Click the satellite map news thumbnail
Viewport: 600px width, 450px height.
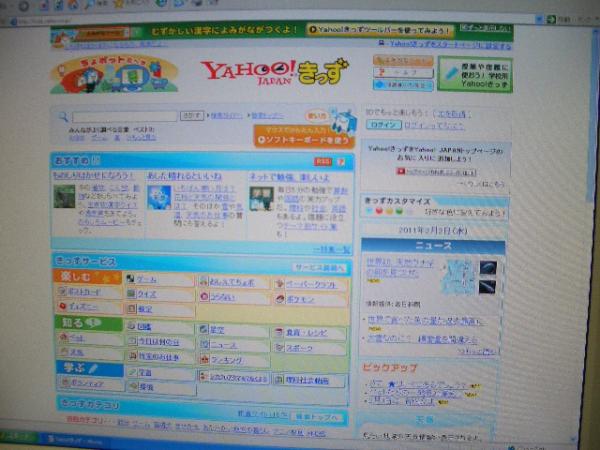click(457, 277)
